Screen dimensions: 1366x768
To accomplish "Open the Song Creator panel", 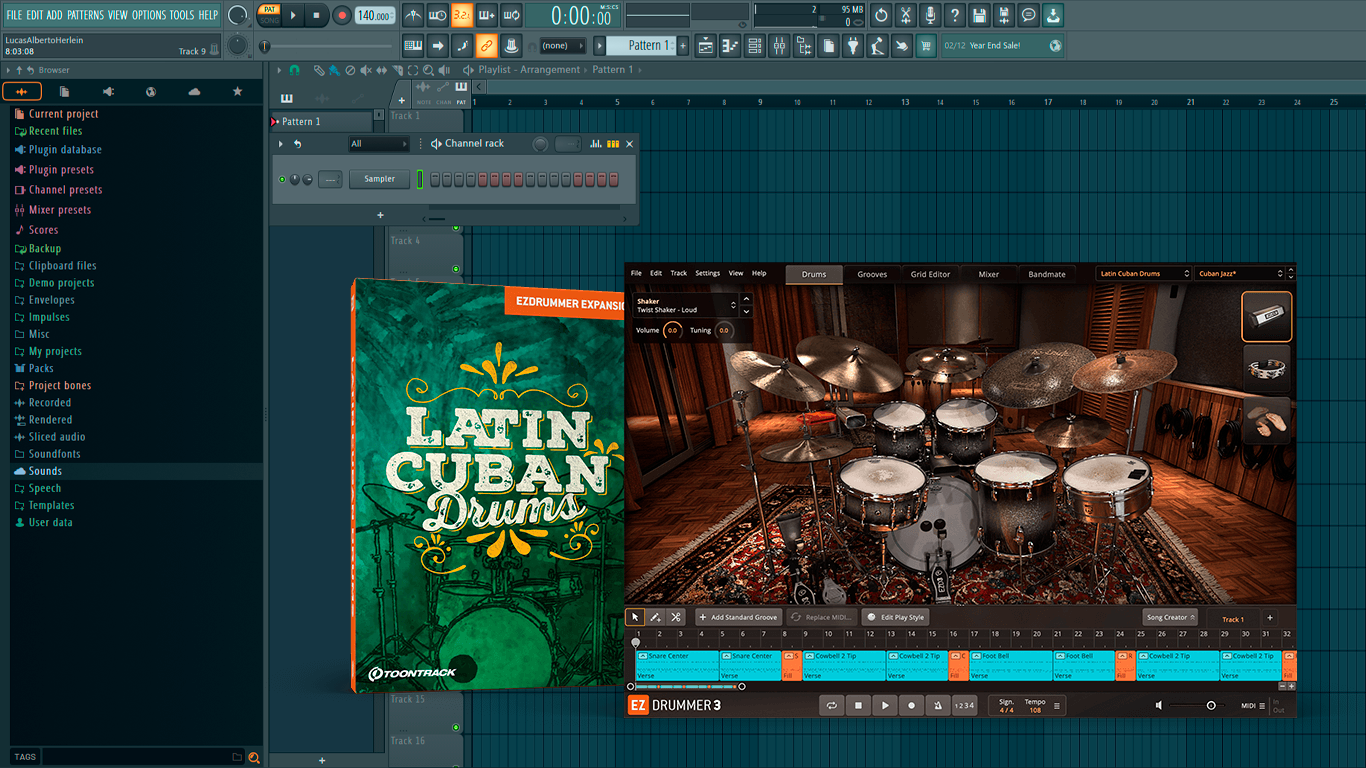I will [x=1170, y=617].
